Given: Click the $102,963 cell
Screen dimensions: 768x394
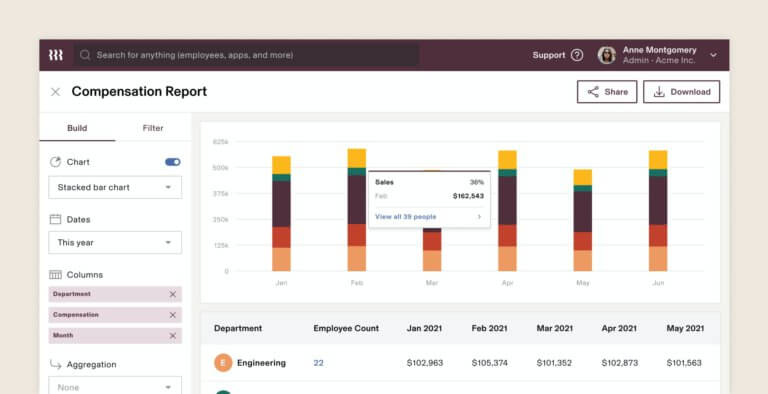Looking at the screenshot, I should pyautogui.click(x=425, y=363).
